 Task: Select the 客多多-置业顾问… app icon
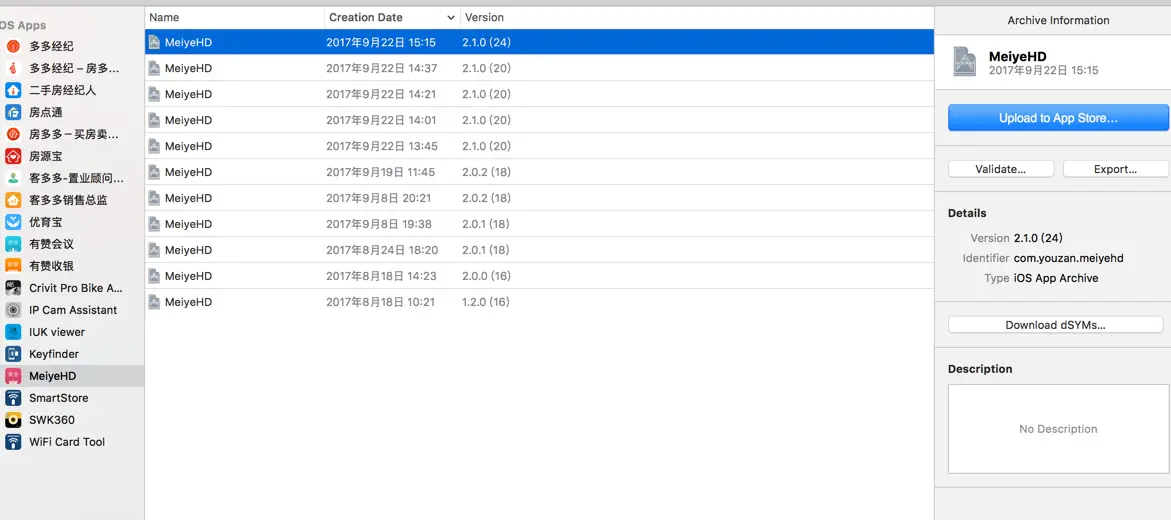(13, 178)
